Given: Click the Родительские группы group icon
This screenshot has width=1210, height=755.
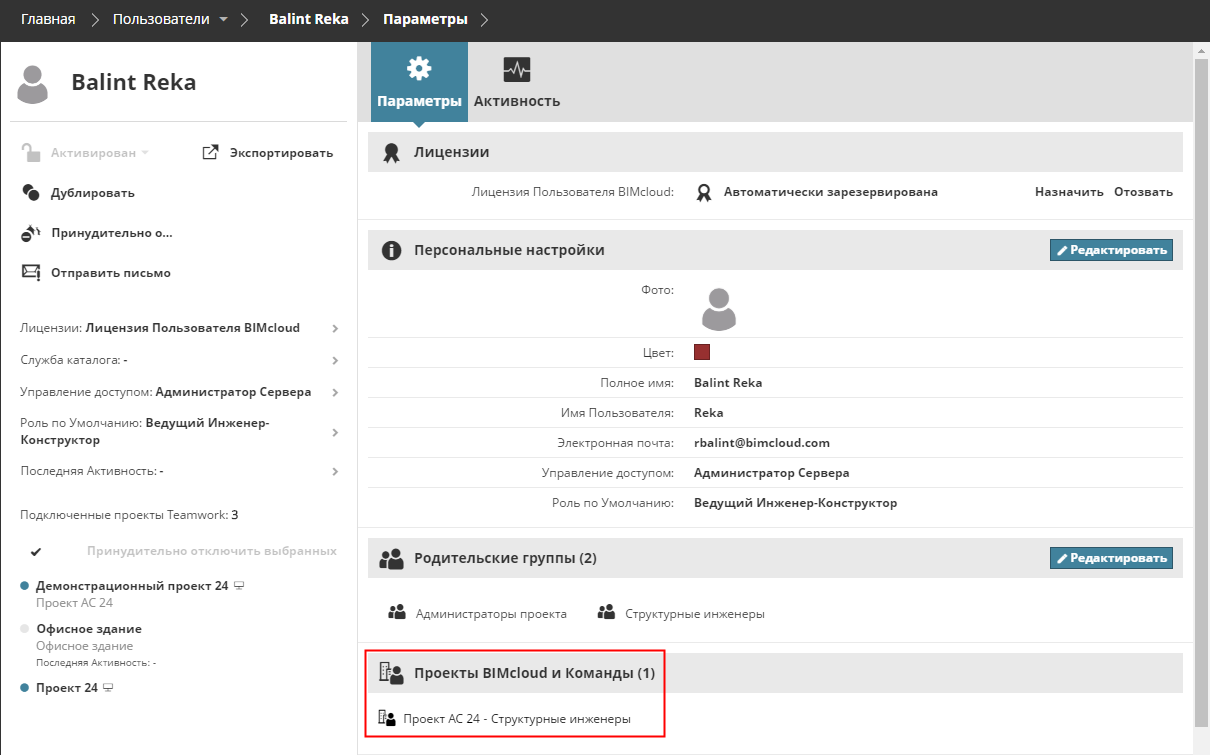Looking at the screenshot, I should 392,558.
